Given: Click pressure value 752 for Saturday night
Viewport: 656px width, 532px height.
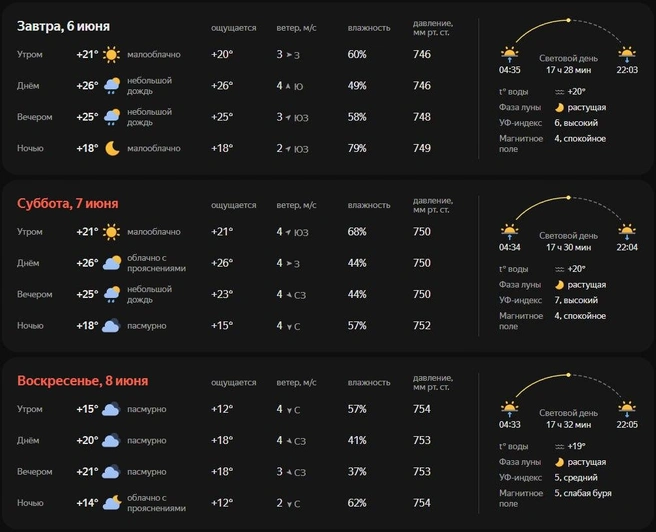Looking at the screenshot, I should click(422, 325).
